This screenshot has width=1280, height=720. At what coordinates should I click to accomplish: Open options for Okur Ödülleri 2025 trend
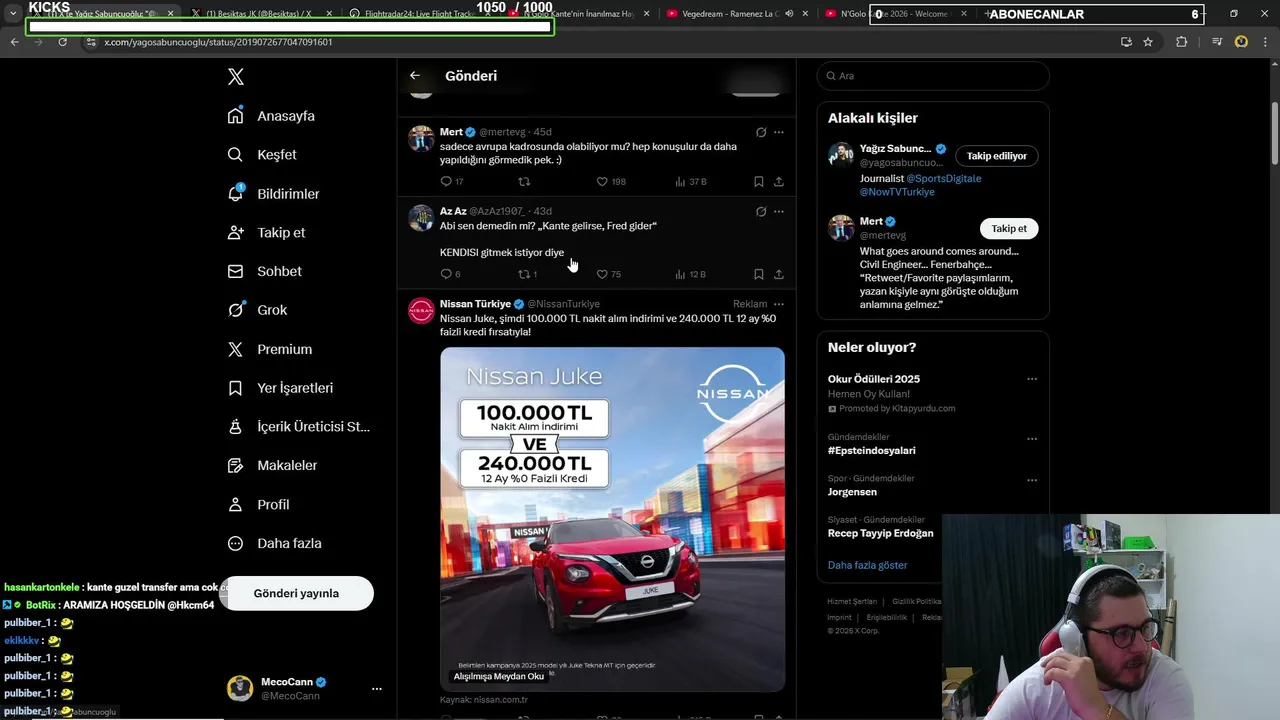1032,379
